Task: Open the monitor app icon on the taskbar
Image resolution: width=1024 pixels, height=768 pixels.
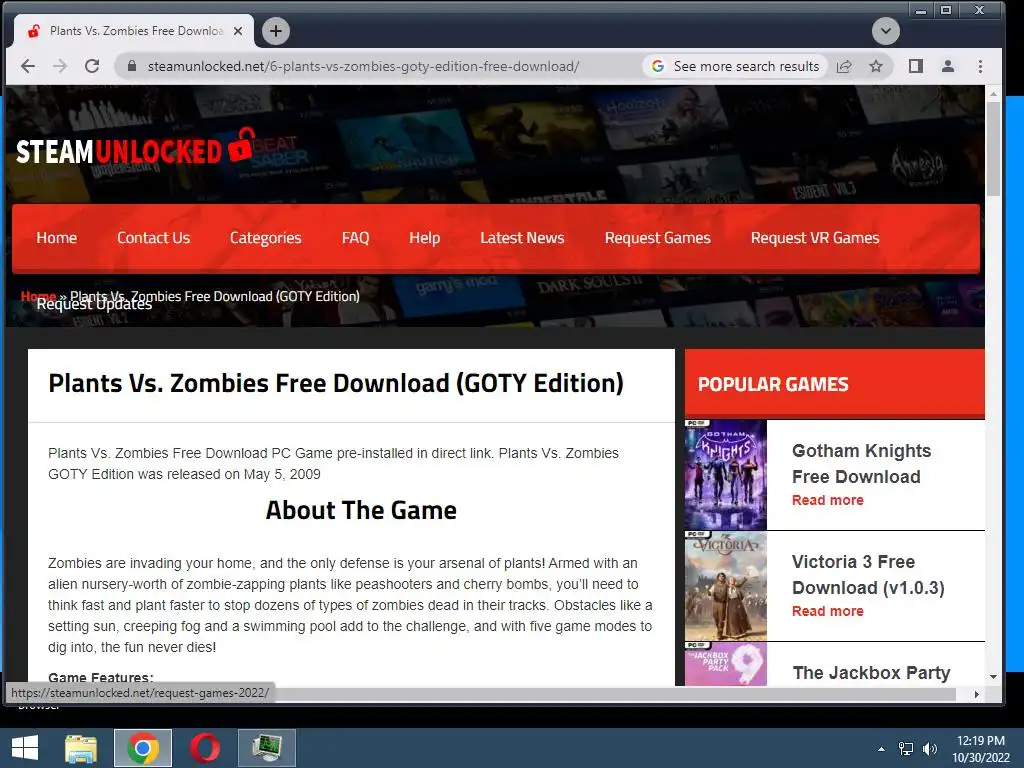Action: [266, 748]
